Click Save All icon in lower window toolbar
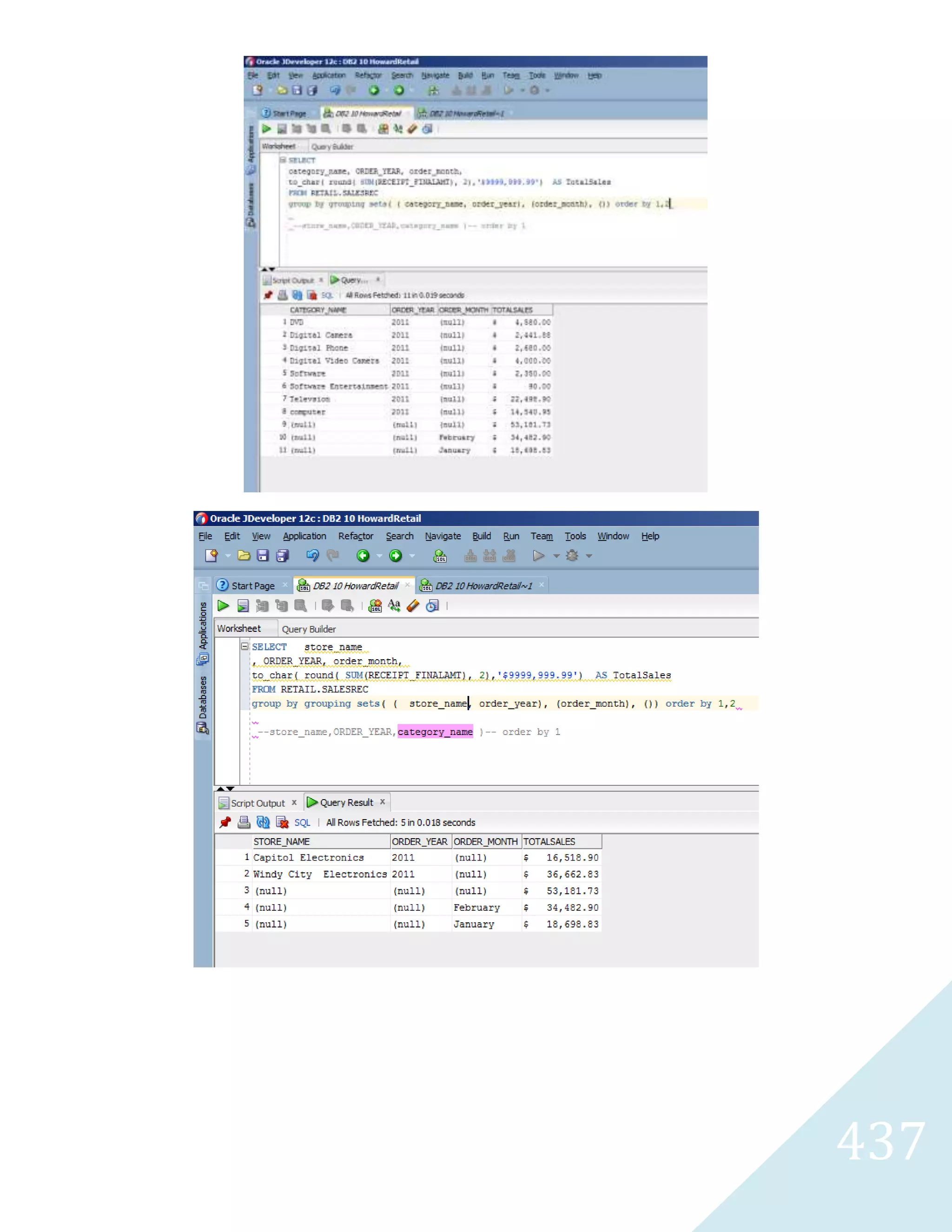The width and height of the screenshot is (952, 1232). tap(283, 556)
